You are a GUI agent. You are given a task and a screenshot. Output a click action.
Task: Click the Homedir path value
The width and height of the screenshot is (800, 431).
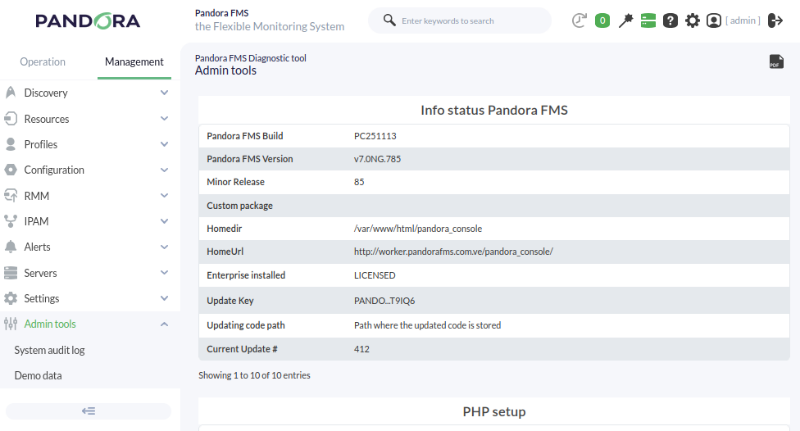(418, 229)
